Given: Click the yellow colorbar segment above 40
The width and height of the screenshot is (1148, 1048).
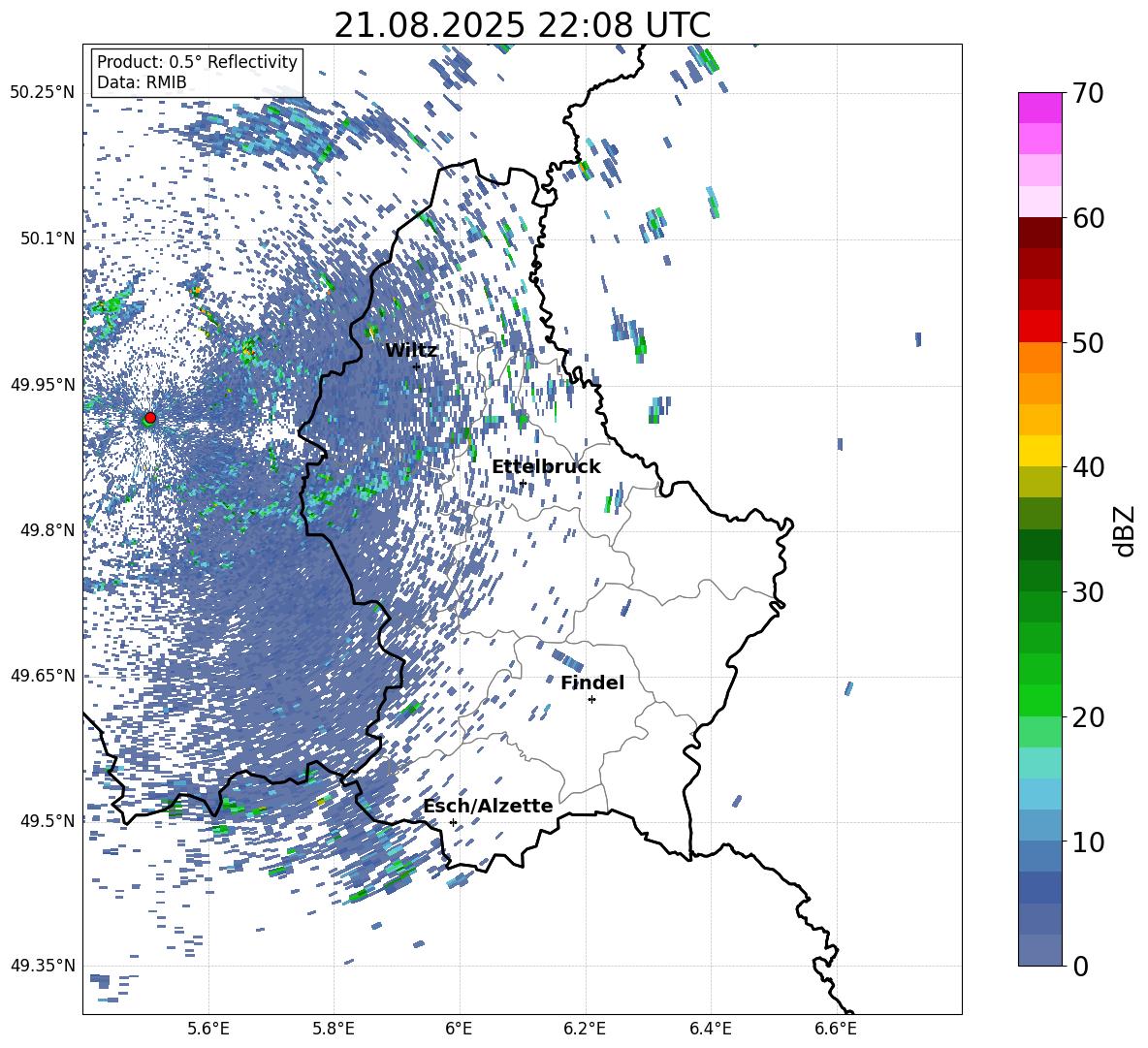Looking at the screenshot, I should pyautogui.click(x=1039, y=451).
